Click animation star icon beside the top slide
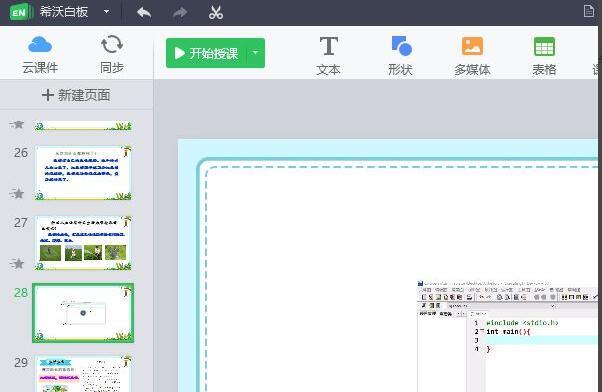The height and width of the screenshot is (392, 602). pos(17,124)
